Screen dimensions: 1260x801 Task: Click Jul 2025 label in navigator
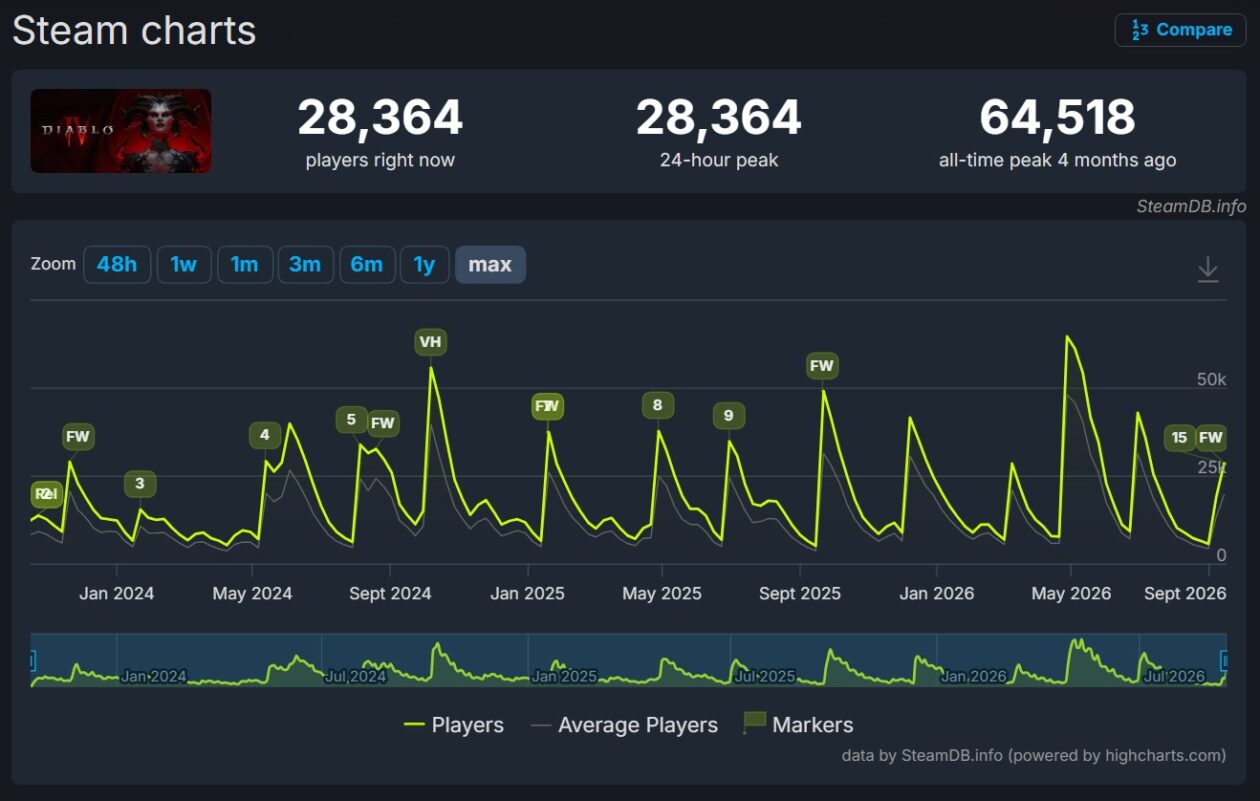point(765,677)
